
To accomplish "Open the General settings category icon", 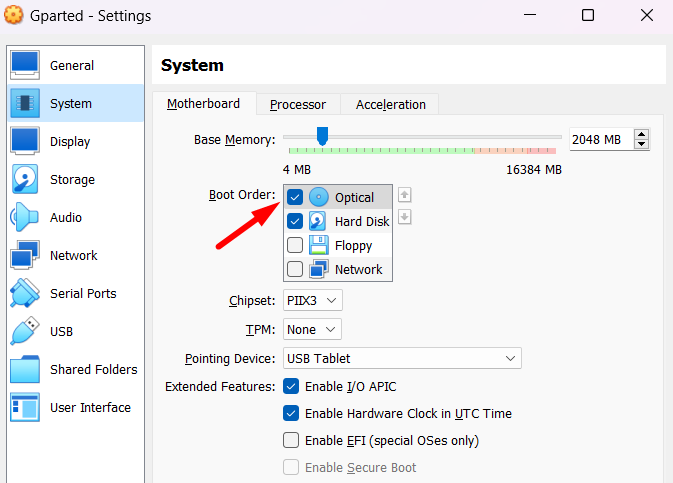I will click(25, 65).
